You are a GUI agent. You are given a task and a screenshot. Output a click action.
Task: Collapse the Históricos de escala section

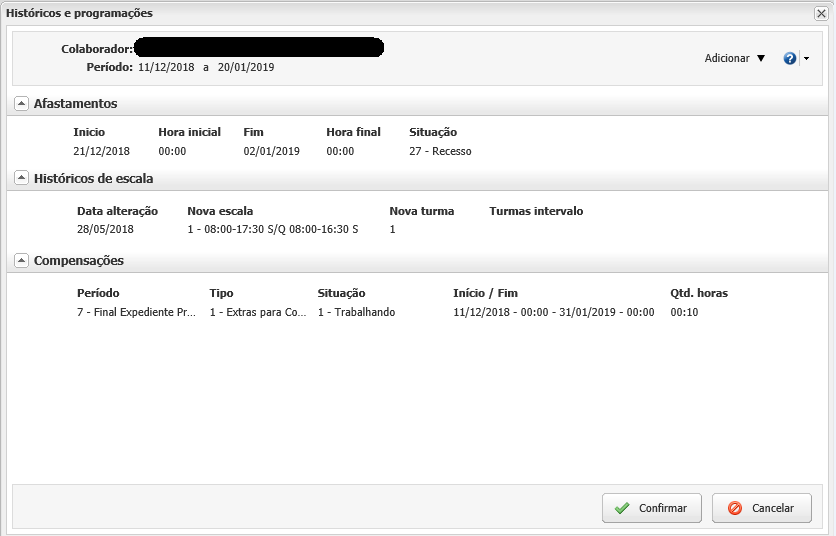click(22, 179)
